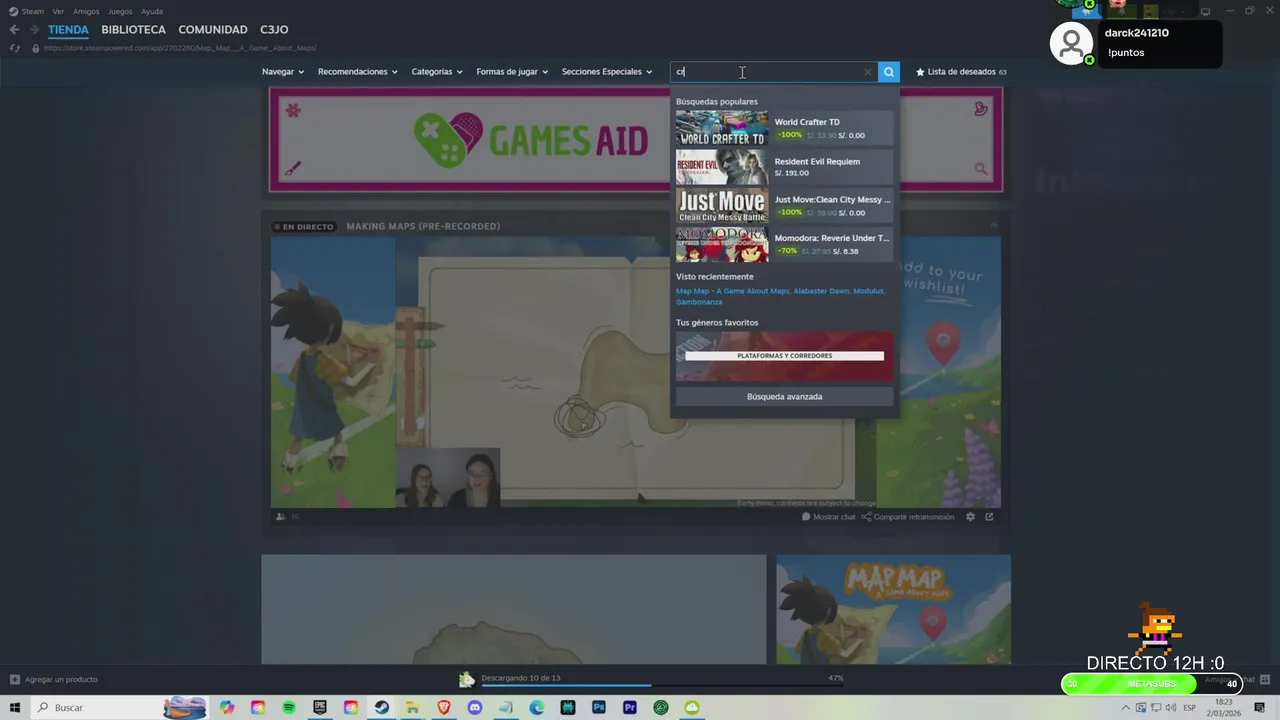Select Resident Evil Requiem suggestion

(784, 167)
